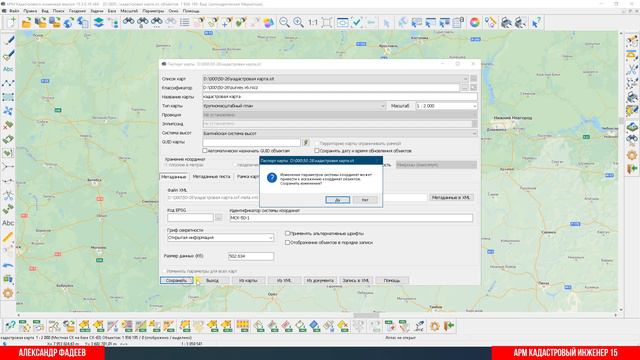Click the Из XML button
This screenshot has height=360, width=640.
coord(284,280)
